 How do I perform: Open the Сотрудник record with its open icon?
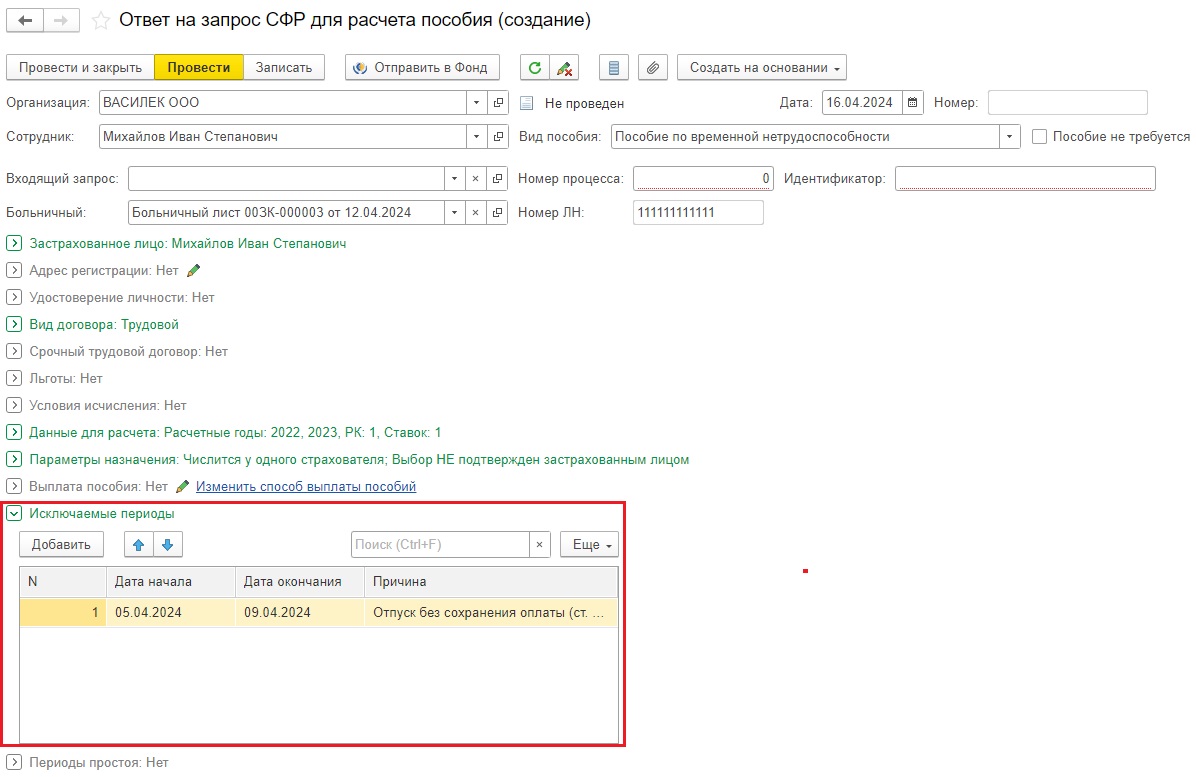[498, 136]
